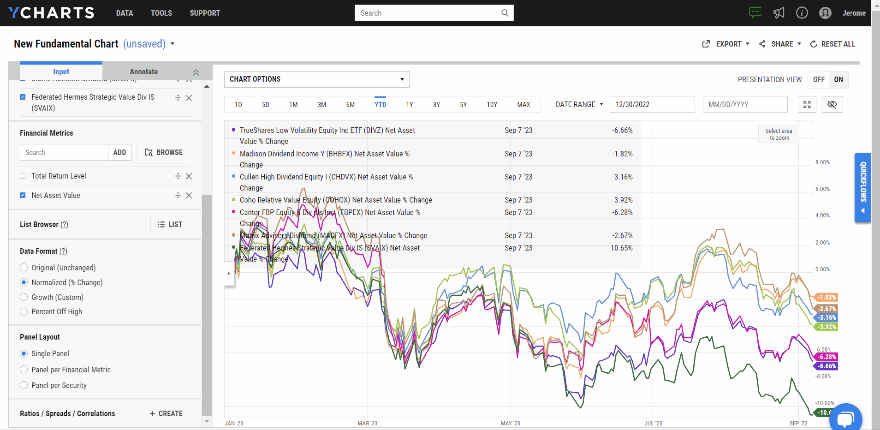Open the Support menu in top navigation
This screenshot has height=430, width=880.
pyautogui.click(x=205, y=13)
